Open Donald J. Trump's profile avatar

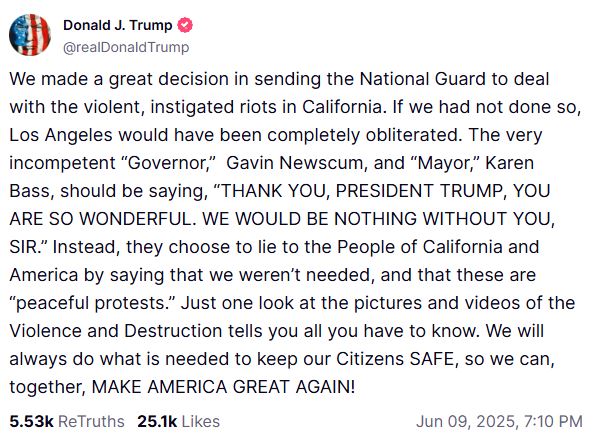pyautogui.click(x=30, y=35)
